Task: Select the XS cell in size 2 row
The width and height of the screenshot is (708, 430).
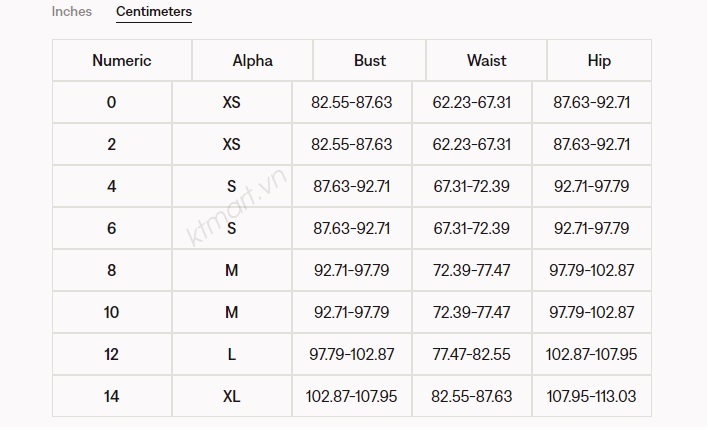Action: click(232, 144)
